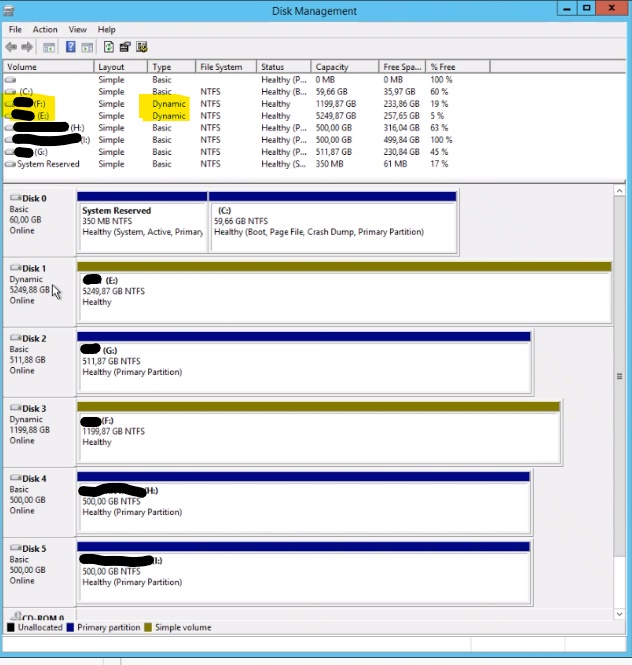Refresh the disk list with the green arrows icon
The image size is (632, 665).
(109, 47)
